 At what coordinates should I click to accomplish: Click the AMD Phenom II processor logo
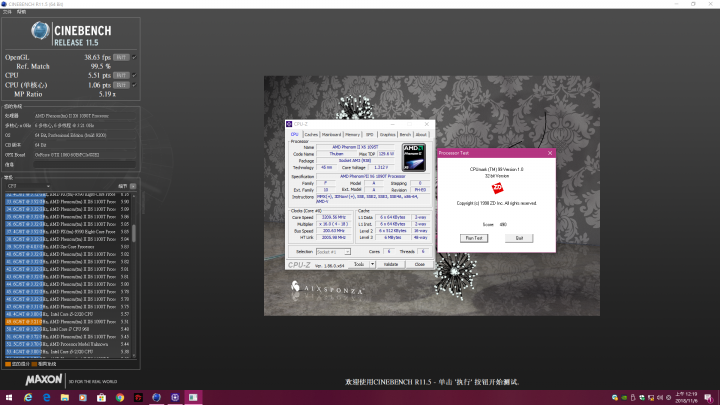[414, 158]
